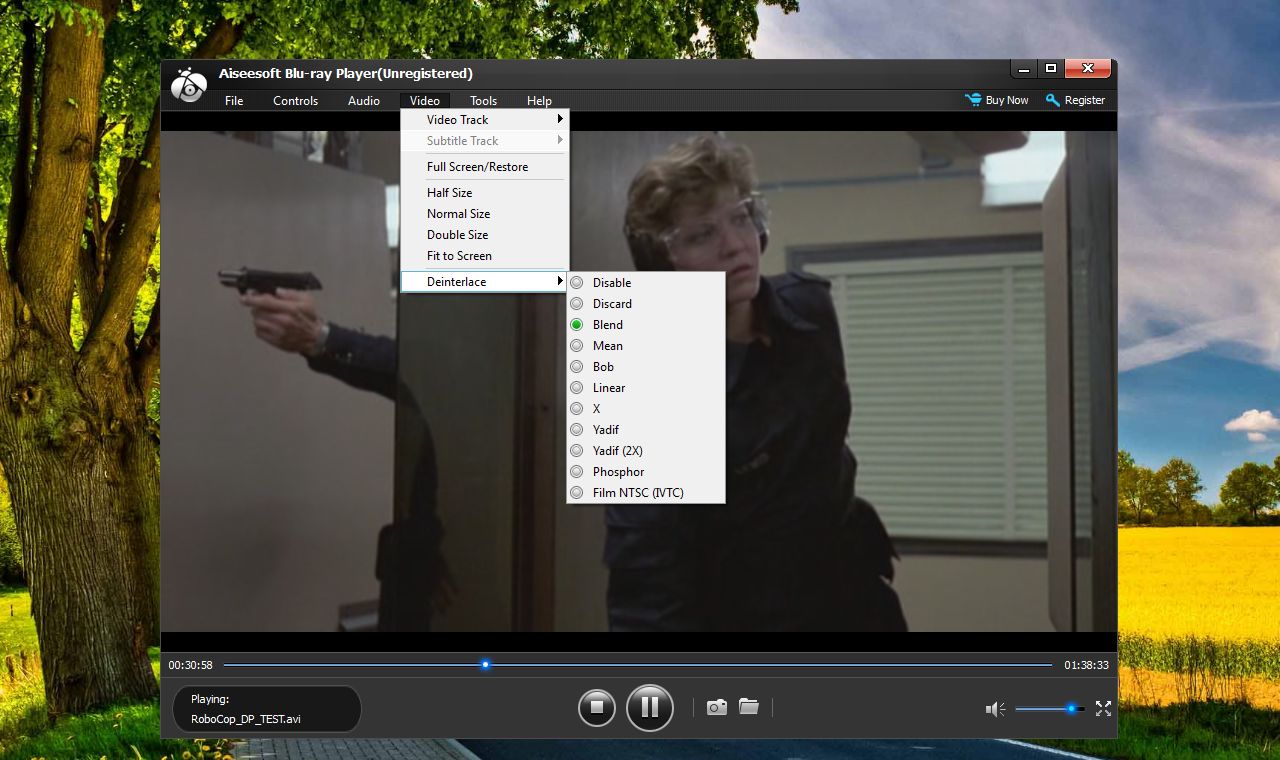The height and width of the screenshot is (760, 1280).
Task: Open the File menu
Action: [234, 101]
